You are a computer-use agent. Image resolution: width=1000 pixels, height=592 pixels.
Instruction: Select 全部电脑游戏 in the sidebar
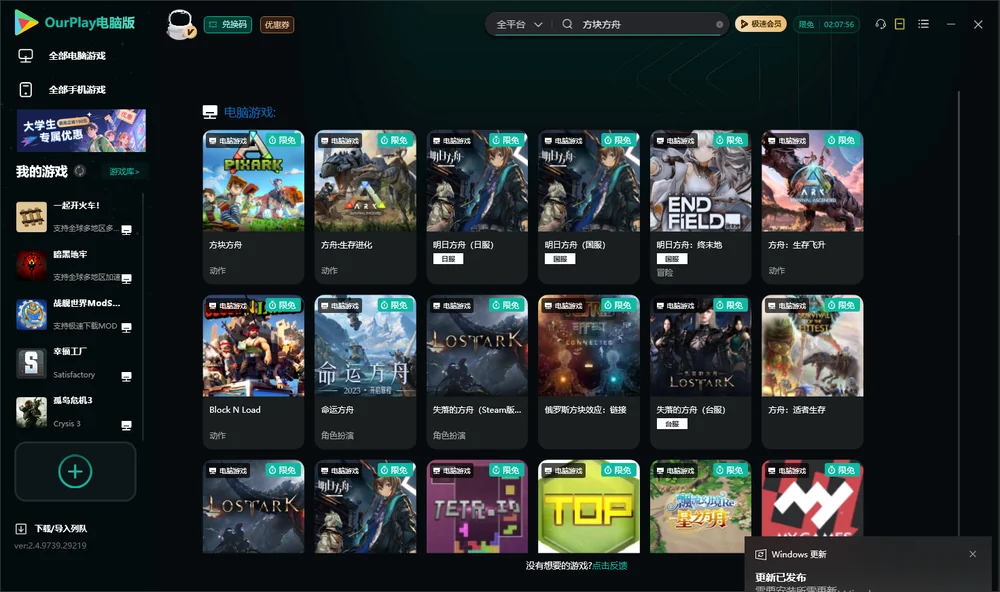point(77,56)
